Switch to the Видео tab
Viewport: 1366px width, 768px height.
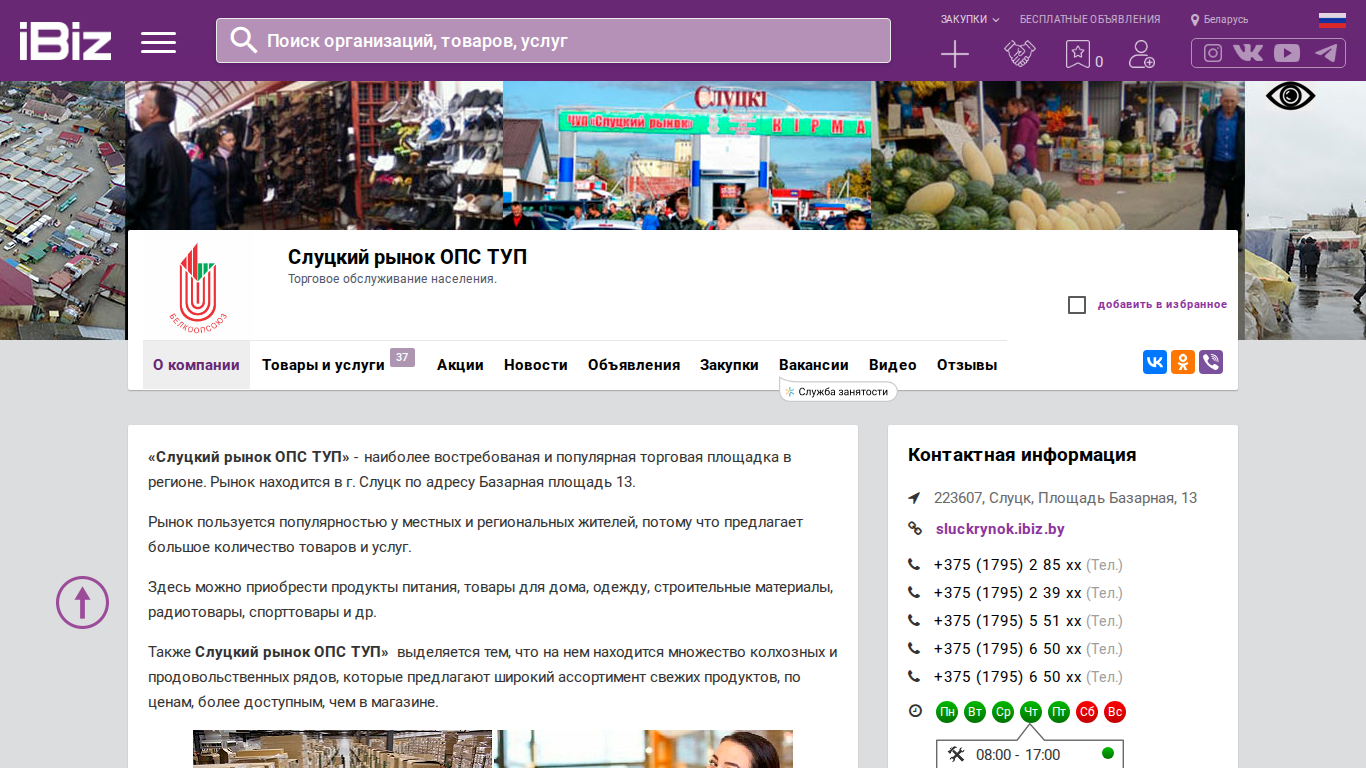(x=893, y=365)
